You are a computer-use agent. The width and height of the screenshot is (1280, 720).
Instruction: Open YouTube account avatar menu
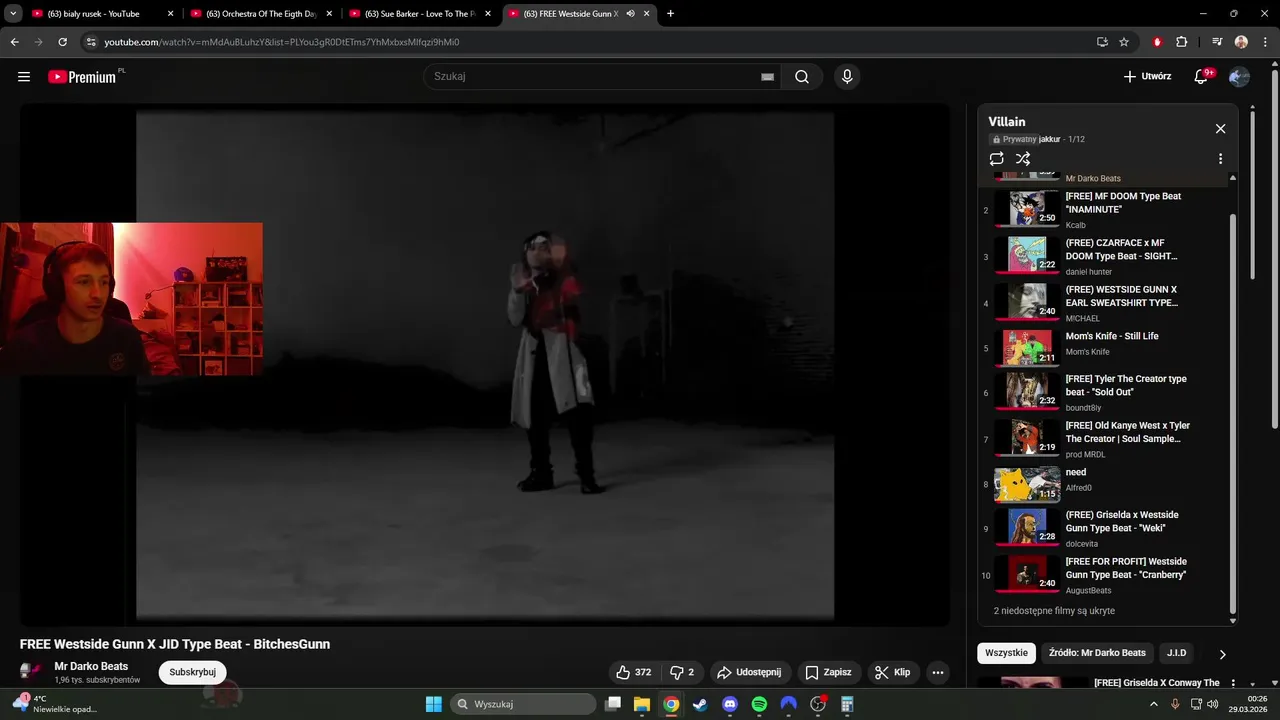(x=1240, y=77)
